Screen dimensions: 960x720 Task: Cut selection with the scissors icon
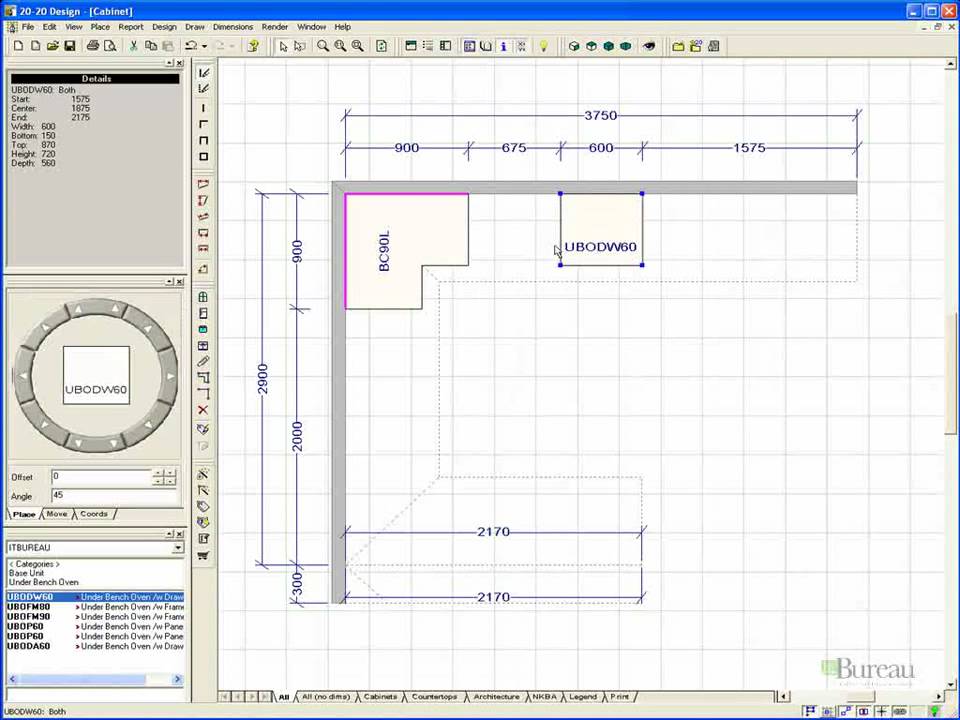pyautogui.click(x=133, y=46)
